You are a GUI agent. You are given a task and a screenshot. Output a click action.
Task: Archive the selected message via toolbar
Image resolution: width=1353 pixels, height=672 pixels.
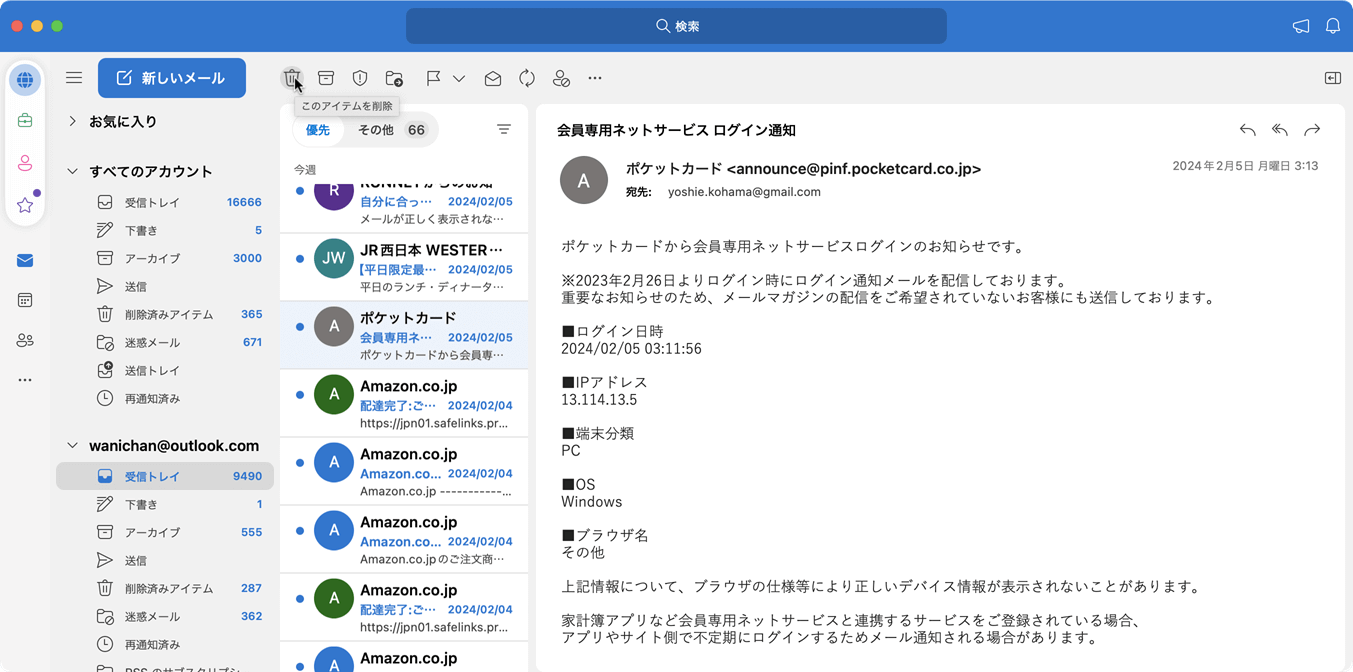pyautogui.click(x=326, y=78)
